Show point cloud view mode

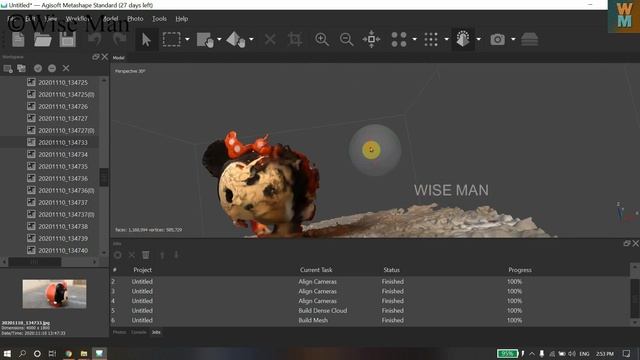click(x=399, y=40)
